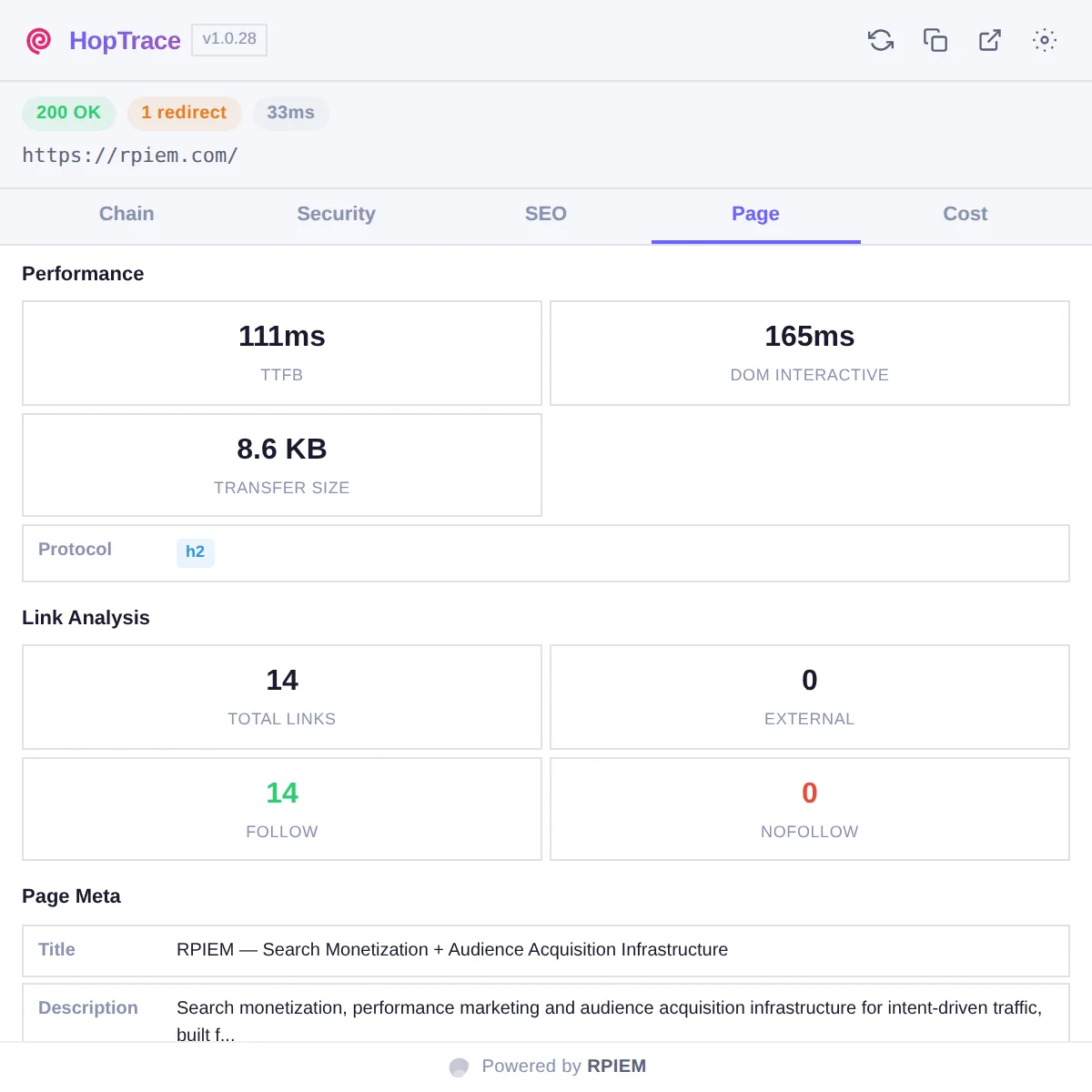This screenshot has height=1092, width=1092.
Task: Open the SEO tab
Action: click(x=546, y=214)
